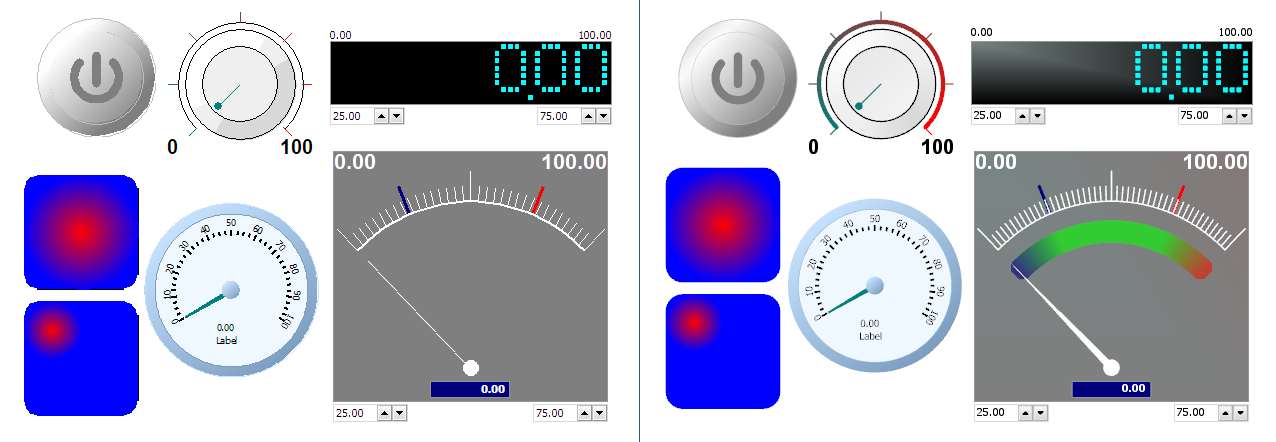Image resolution: width=1276 pixels, height=442 pixels.
Task: Click the white needle pivot on the green-arc meter
Action: coord(1110,367)
